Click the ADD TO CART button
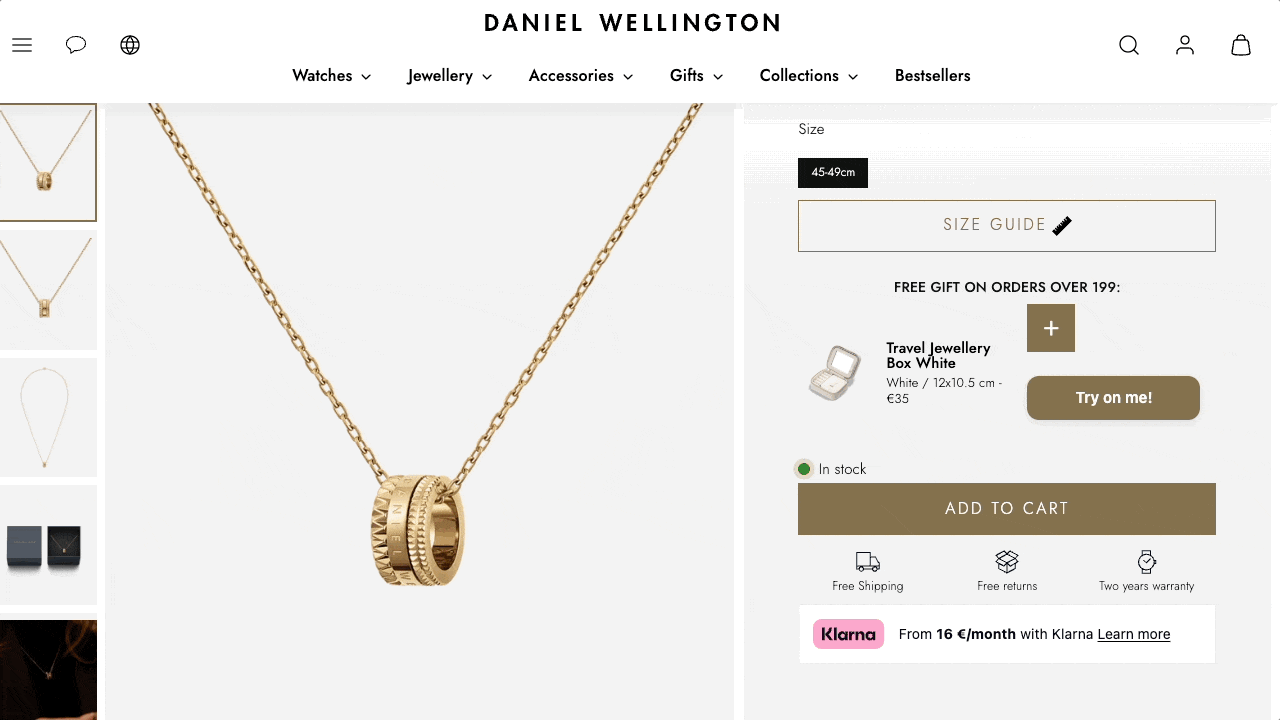 coord(1007,509)
